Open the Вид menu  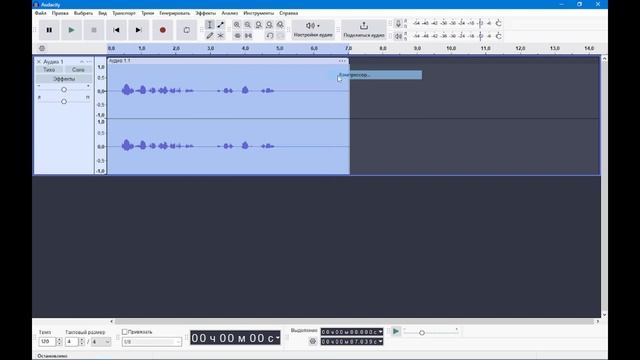tap(102, 13)
